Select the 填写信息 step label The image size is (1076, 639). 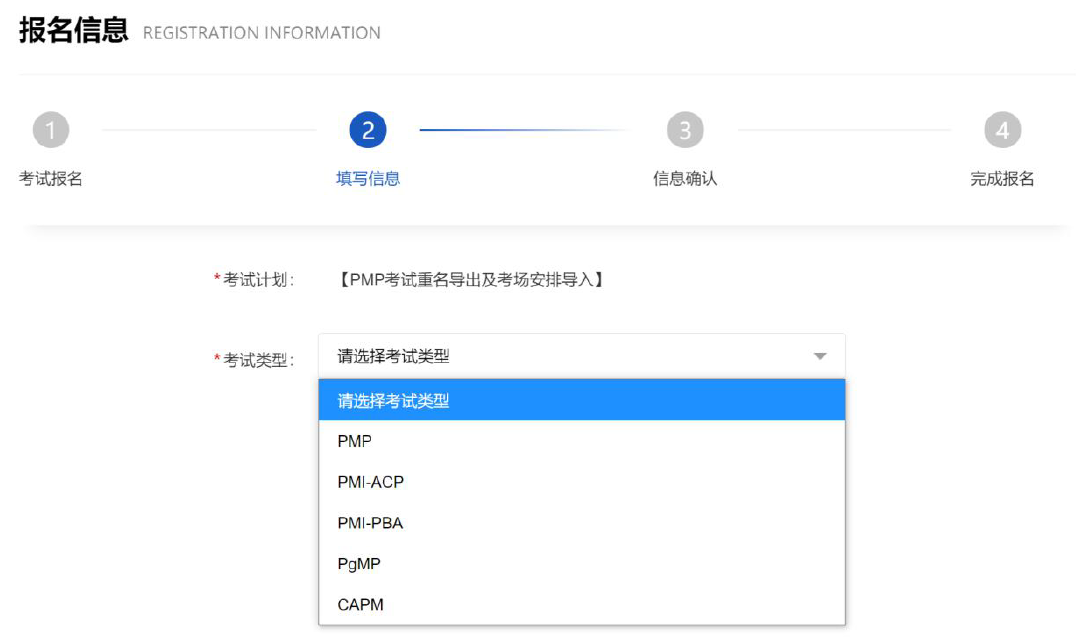pyautogui.click(x=368, y=179)
